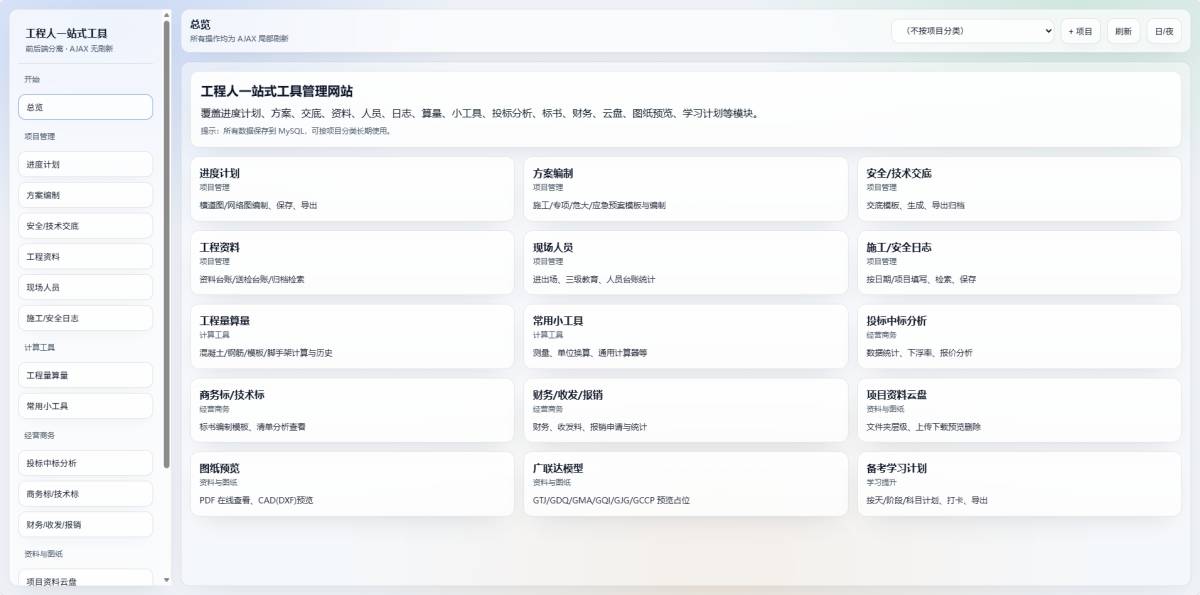Click the 项目资料云盘 module card
1200x595 pixels.
[1018, 410]
